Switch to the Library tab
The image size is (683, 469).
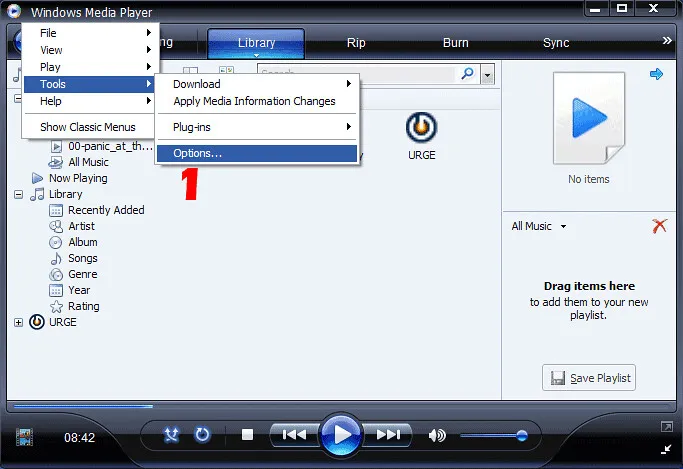pyautogui.click(x=256, y=42)
